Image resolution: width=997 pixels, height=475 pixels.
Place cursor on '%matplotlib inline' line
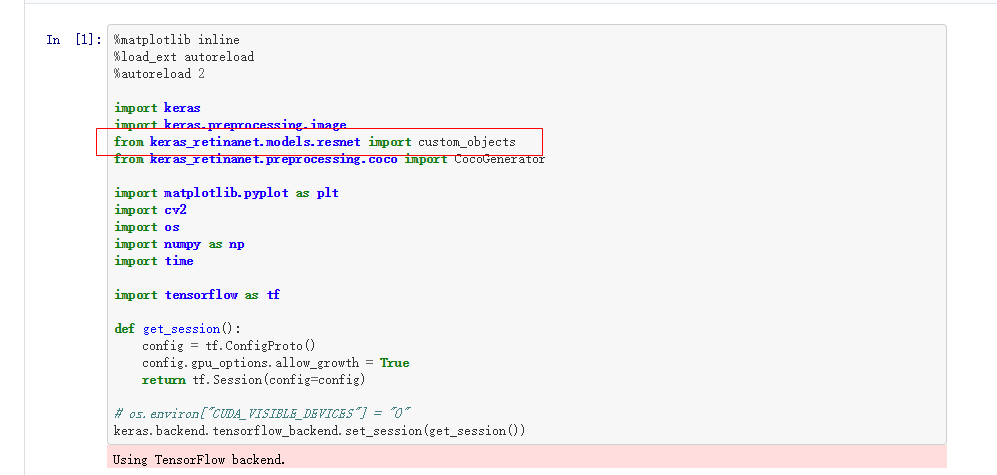(x=177, y=39)
